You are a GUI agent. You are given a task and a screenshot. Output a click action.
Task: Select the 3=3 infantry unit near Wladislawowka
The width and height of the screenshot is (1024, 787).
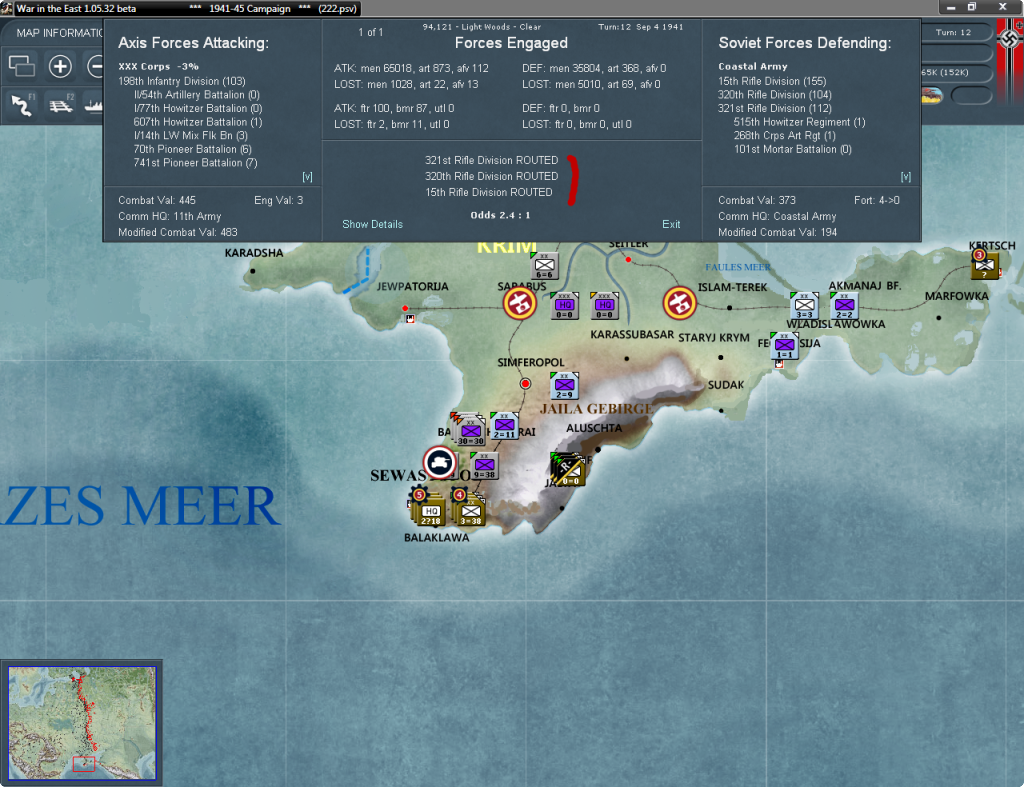point(805,306)
